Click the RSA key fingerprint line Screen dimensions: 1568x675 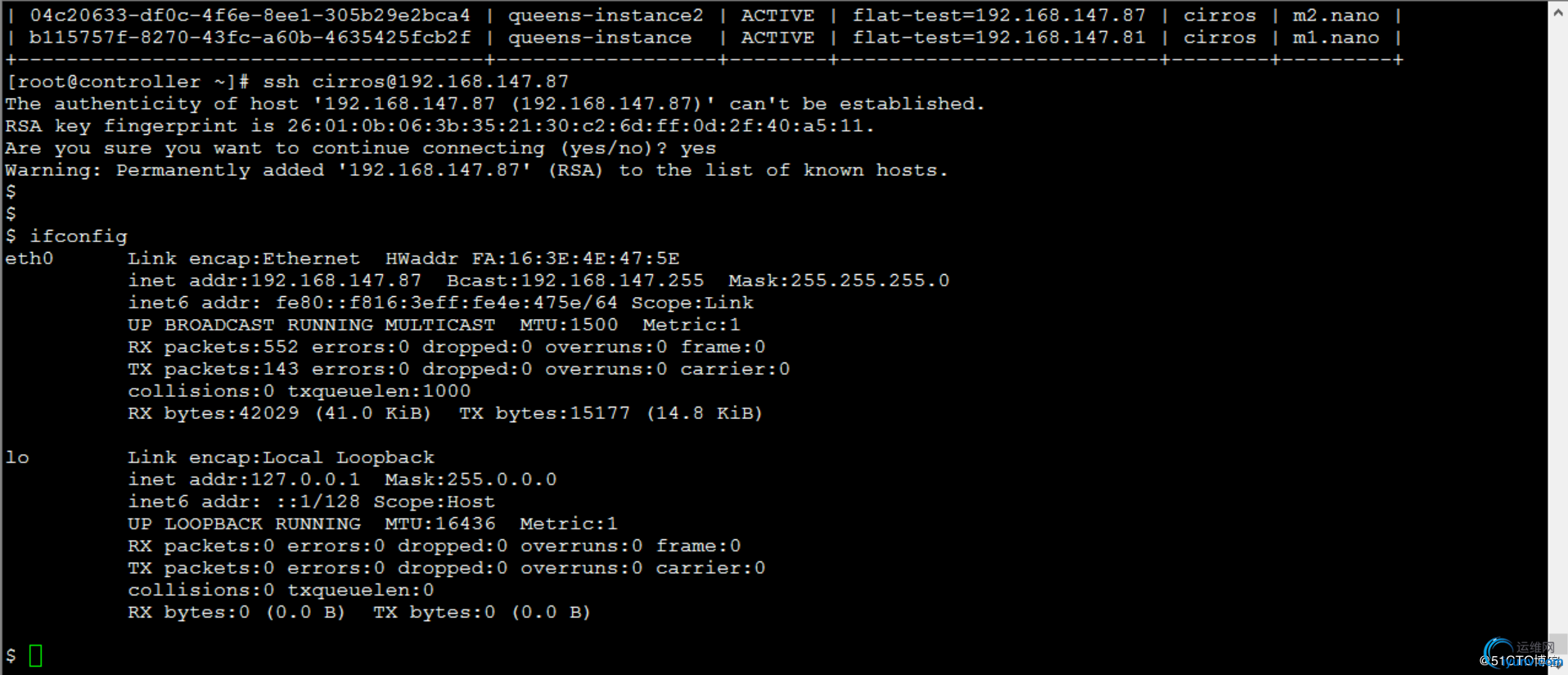[439, 126]
